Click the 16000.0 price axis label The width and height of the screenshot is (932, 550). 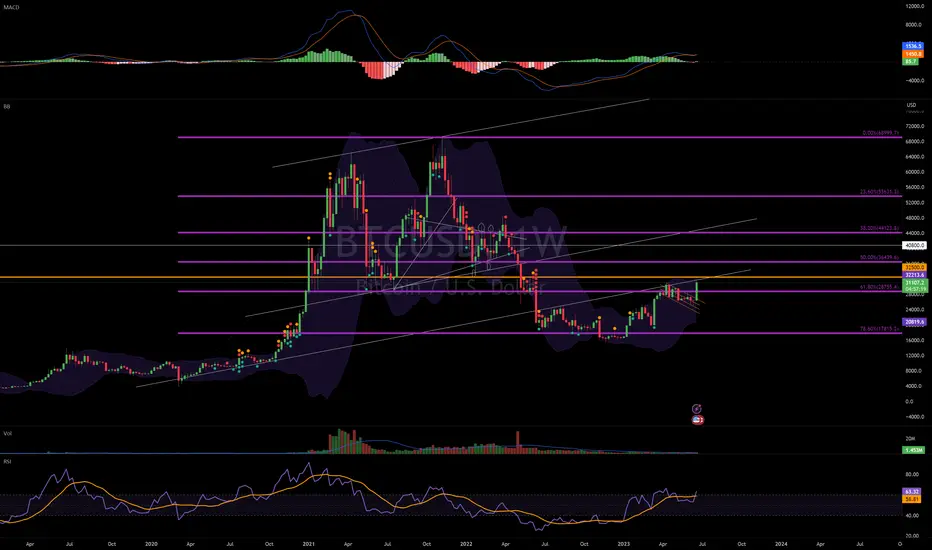(x=915, y=340)
